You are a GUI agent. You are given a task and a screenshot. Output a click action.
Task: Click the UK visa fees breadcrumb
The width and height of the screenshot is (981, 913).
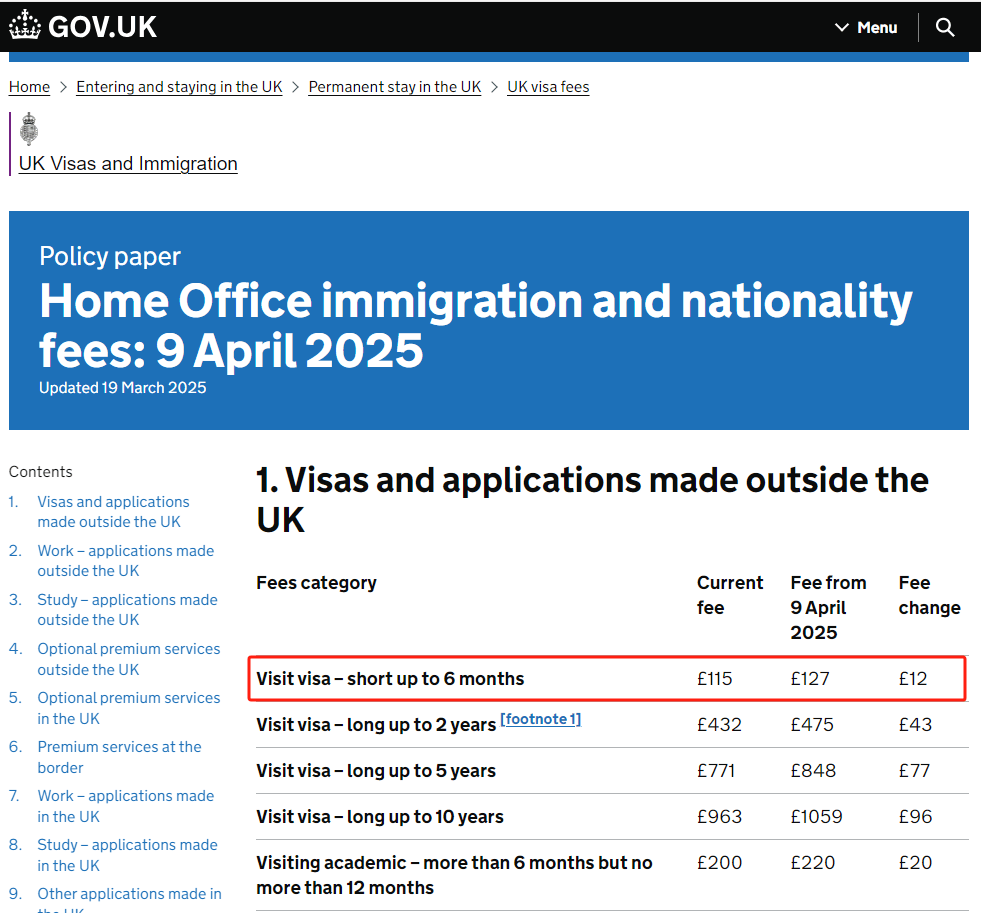[x=548, y=87]
